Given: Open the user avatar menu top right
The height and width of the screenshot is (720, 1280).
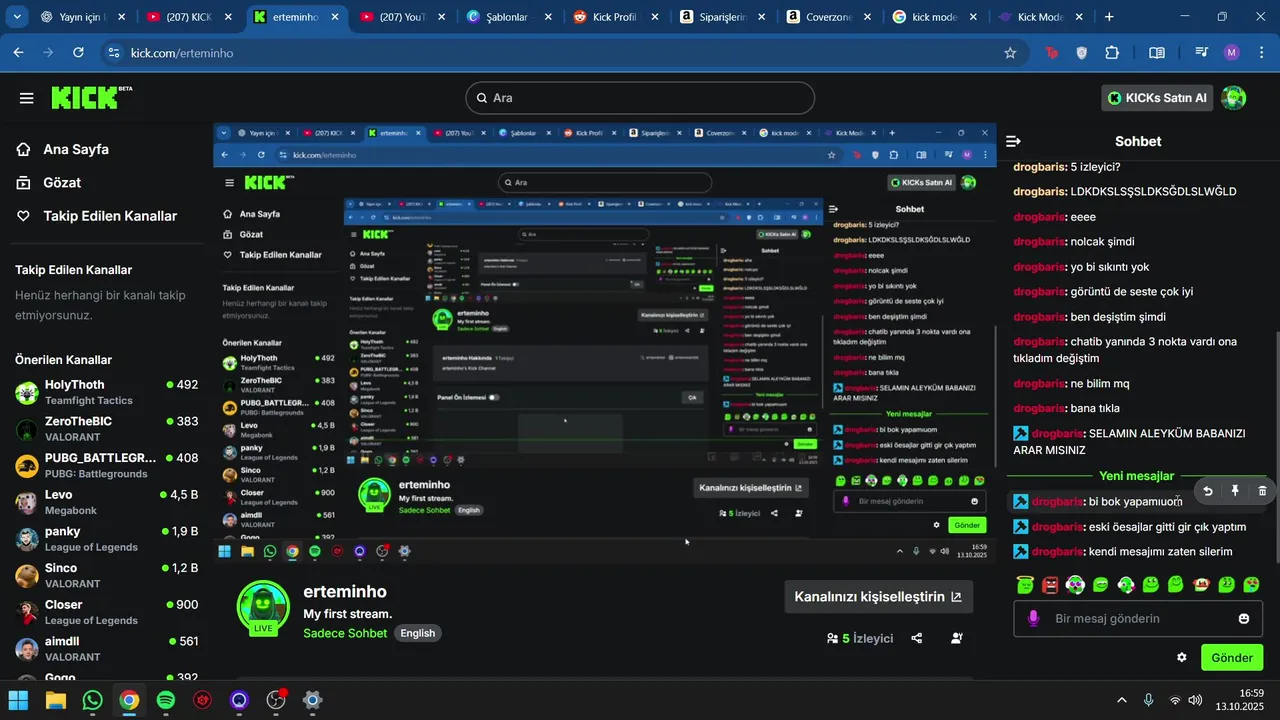Looking at the screenshot, I should coord(1234,98).
